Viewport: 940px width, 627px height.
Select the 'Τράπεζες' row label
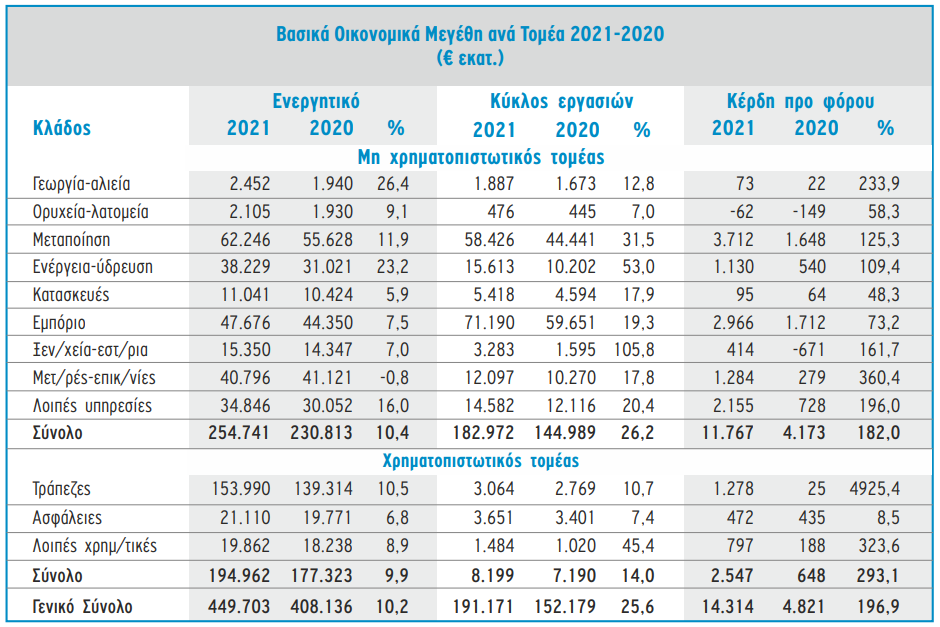62,489
